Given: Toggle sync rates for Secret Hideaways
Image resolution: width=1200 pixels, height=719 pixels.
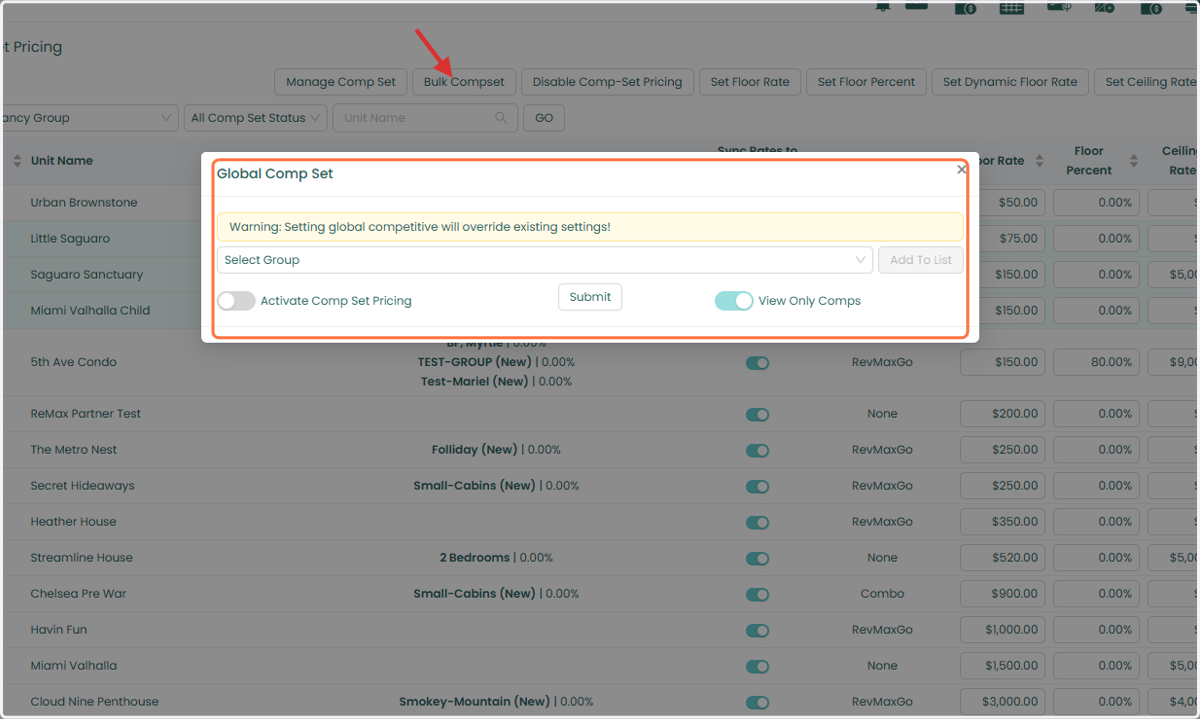Looking at the screenshot, I should pyautogui.click(x=757, y=486).
